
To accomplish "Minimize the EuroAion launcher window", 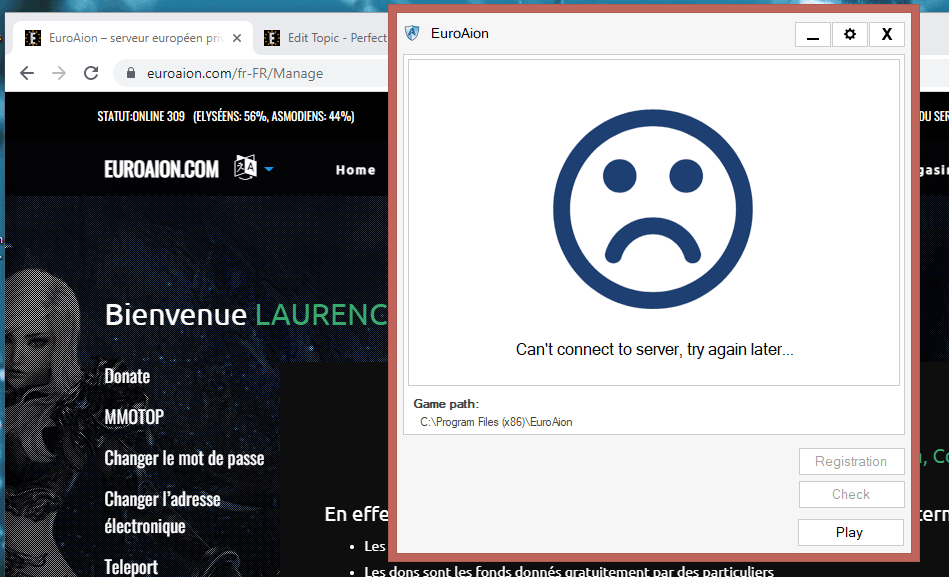I will 812,34.
